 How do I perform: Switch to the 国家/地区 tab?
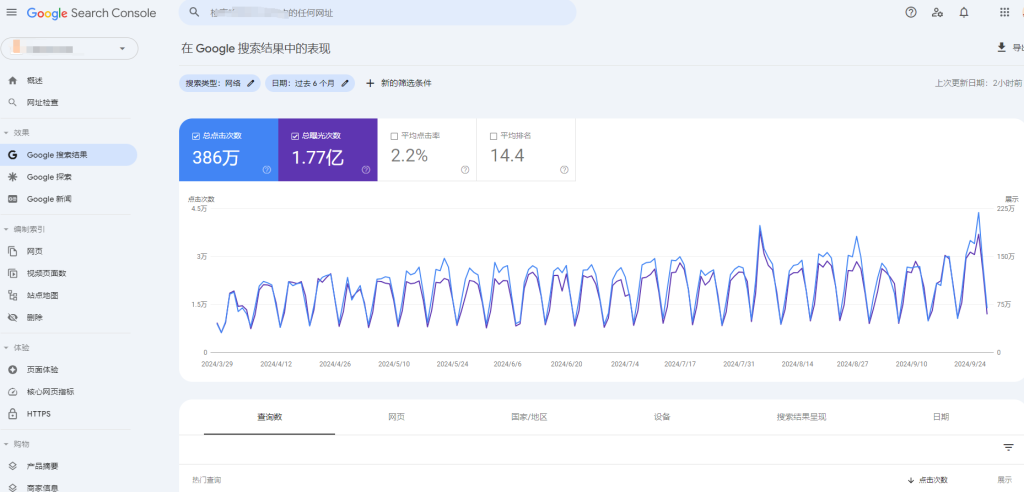[529, 417]
